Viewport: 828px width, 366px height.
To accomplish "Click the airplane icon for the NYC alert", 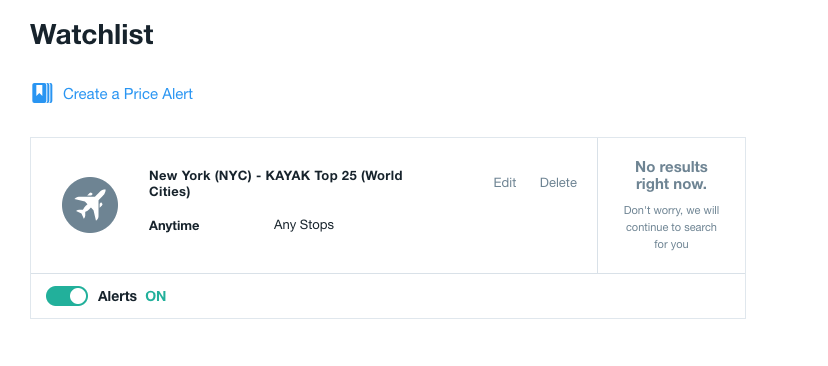I will pos(90,205).
